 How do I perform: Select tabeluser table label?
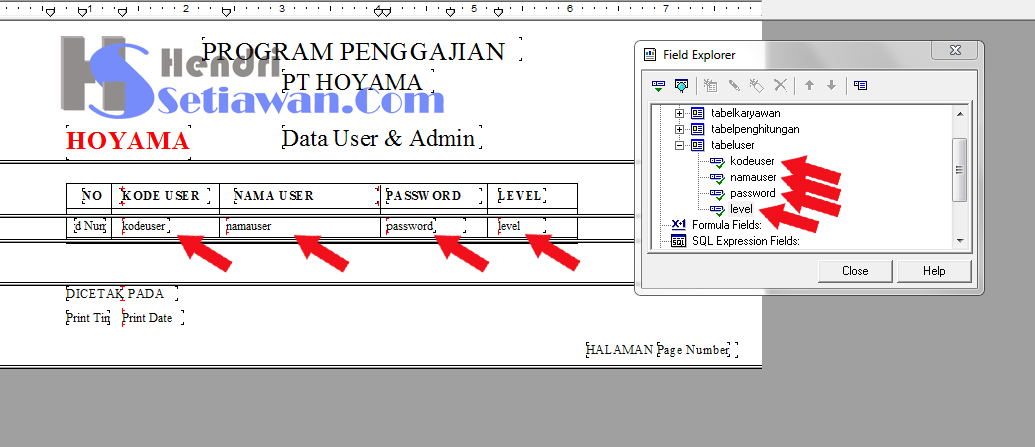click(732, 145)
